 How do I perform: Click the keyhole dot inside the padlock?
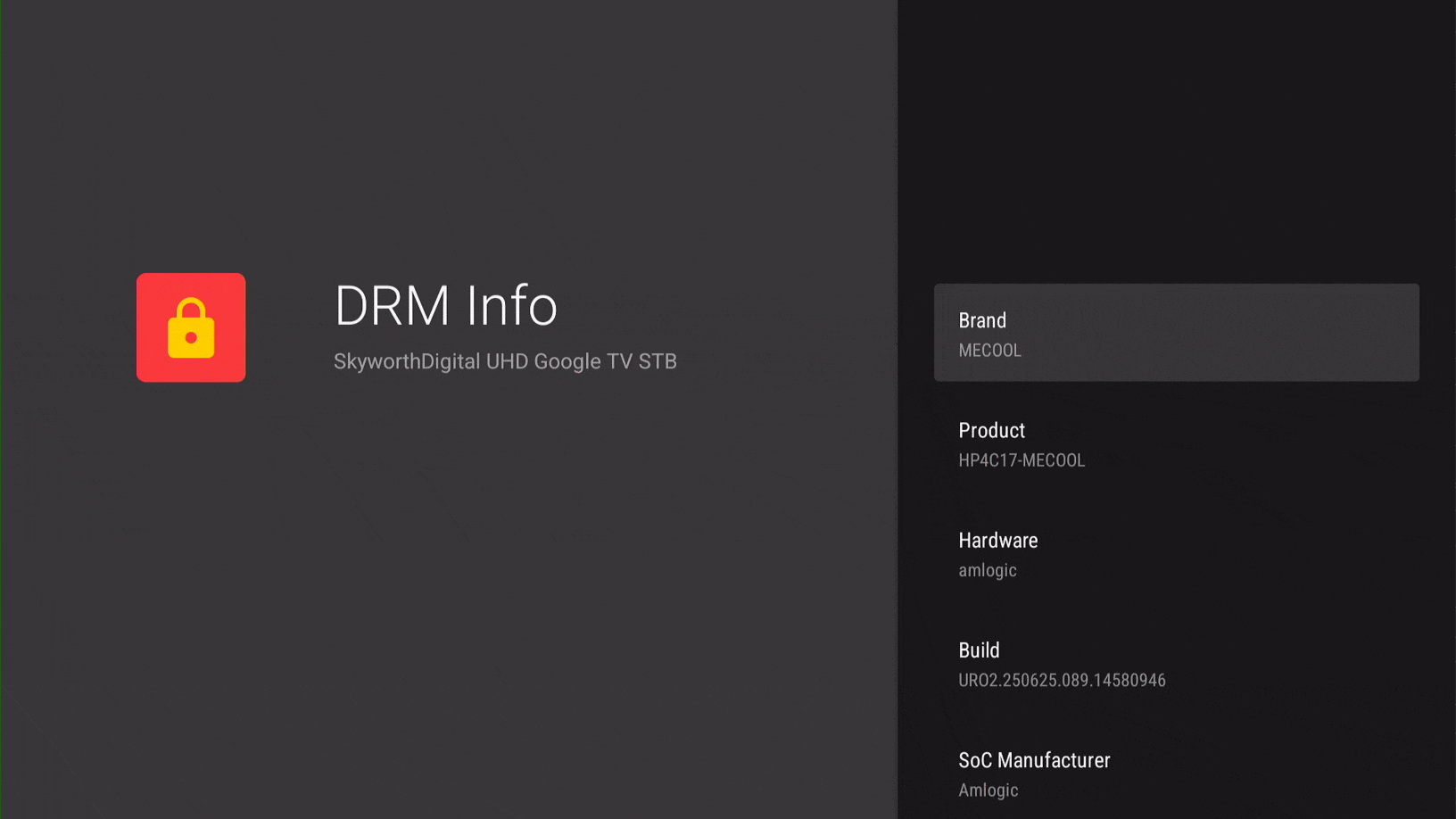click(x=191, y=338)
